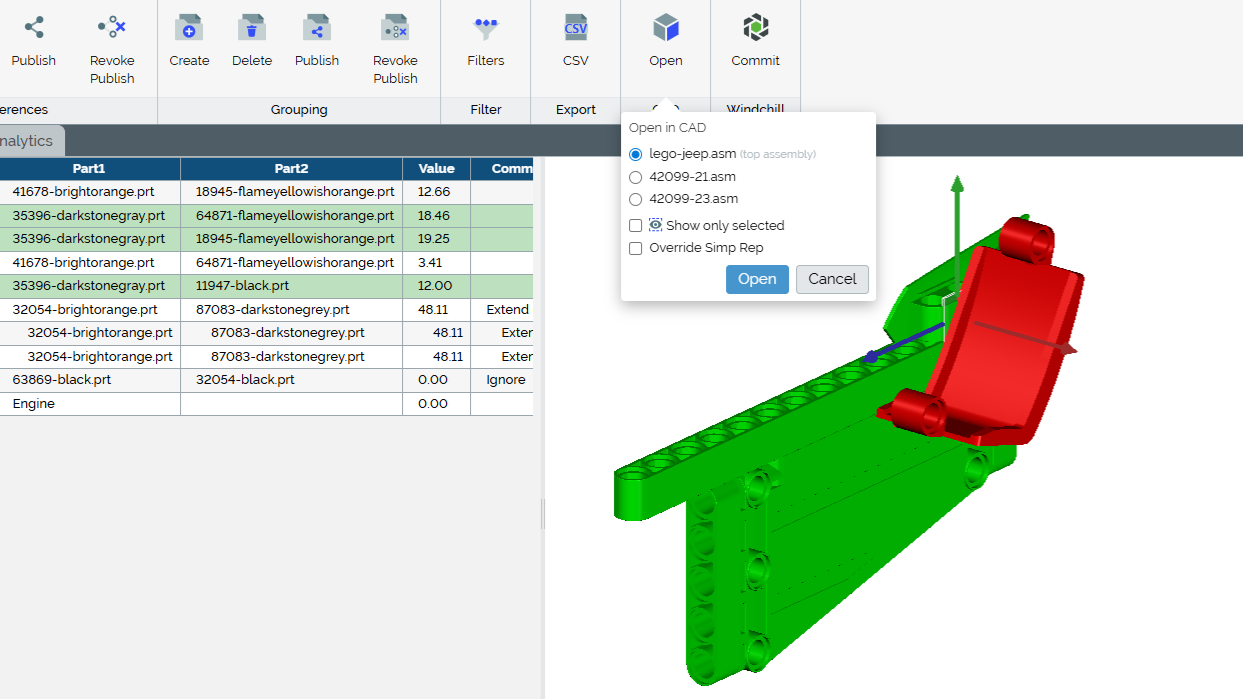The height and width of the screenshot is (699, 1243).
Task: Enable the Show only selected checkbox
Action: pyautogui.click(x=636, y=226)
